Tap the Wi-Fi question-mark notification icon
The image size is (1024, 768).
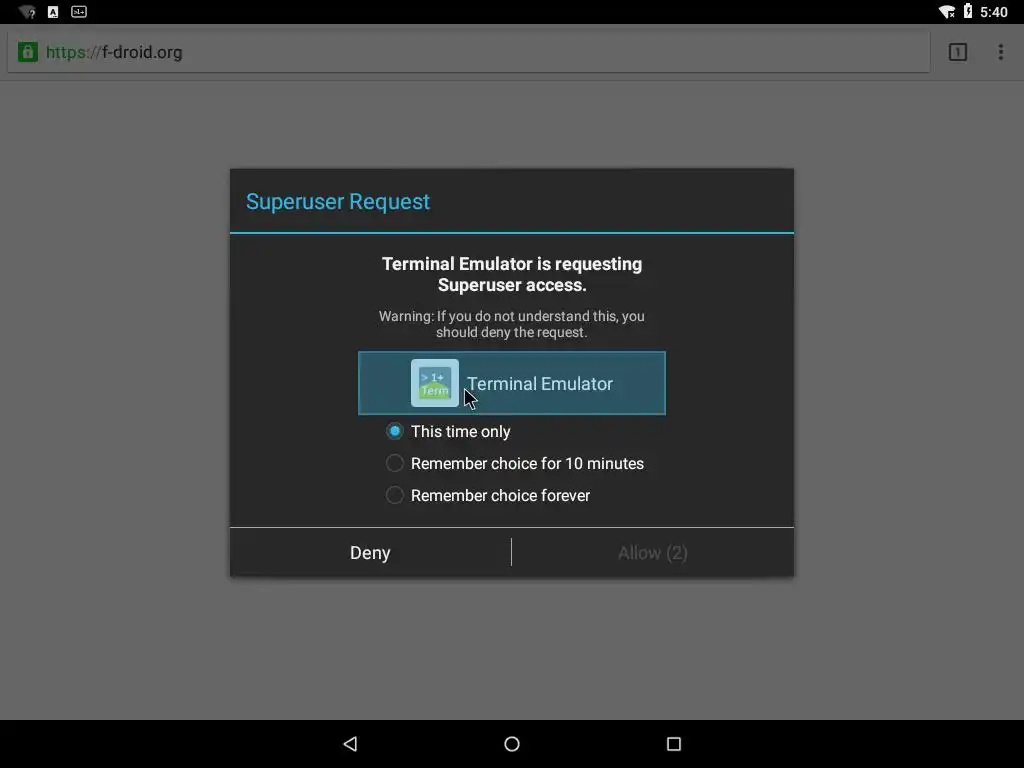tap(27, 12)
